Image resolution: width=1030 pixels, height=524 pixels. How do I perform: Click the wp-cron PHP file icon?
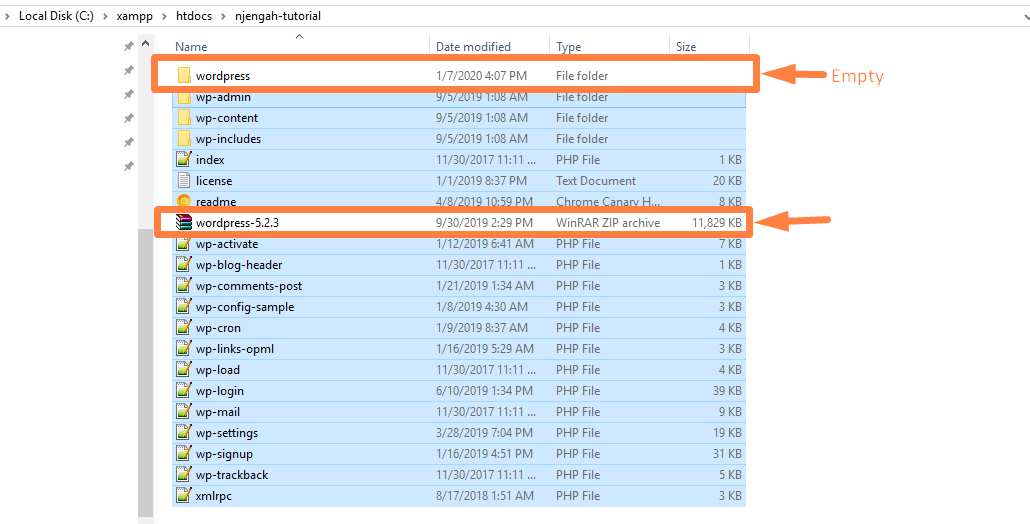[x=184, y=328]
